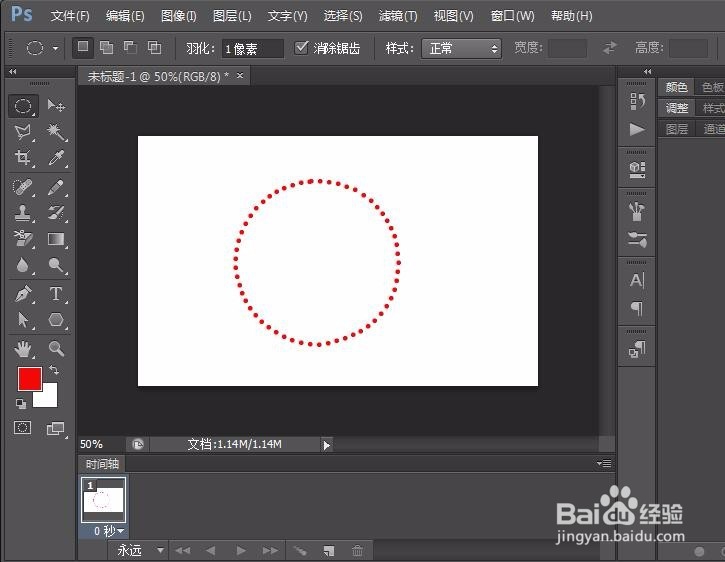Go to the first animation frame
The width and height of the screenshot is (725, 562).
[182, 550]
